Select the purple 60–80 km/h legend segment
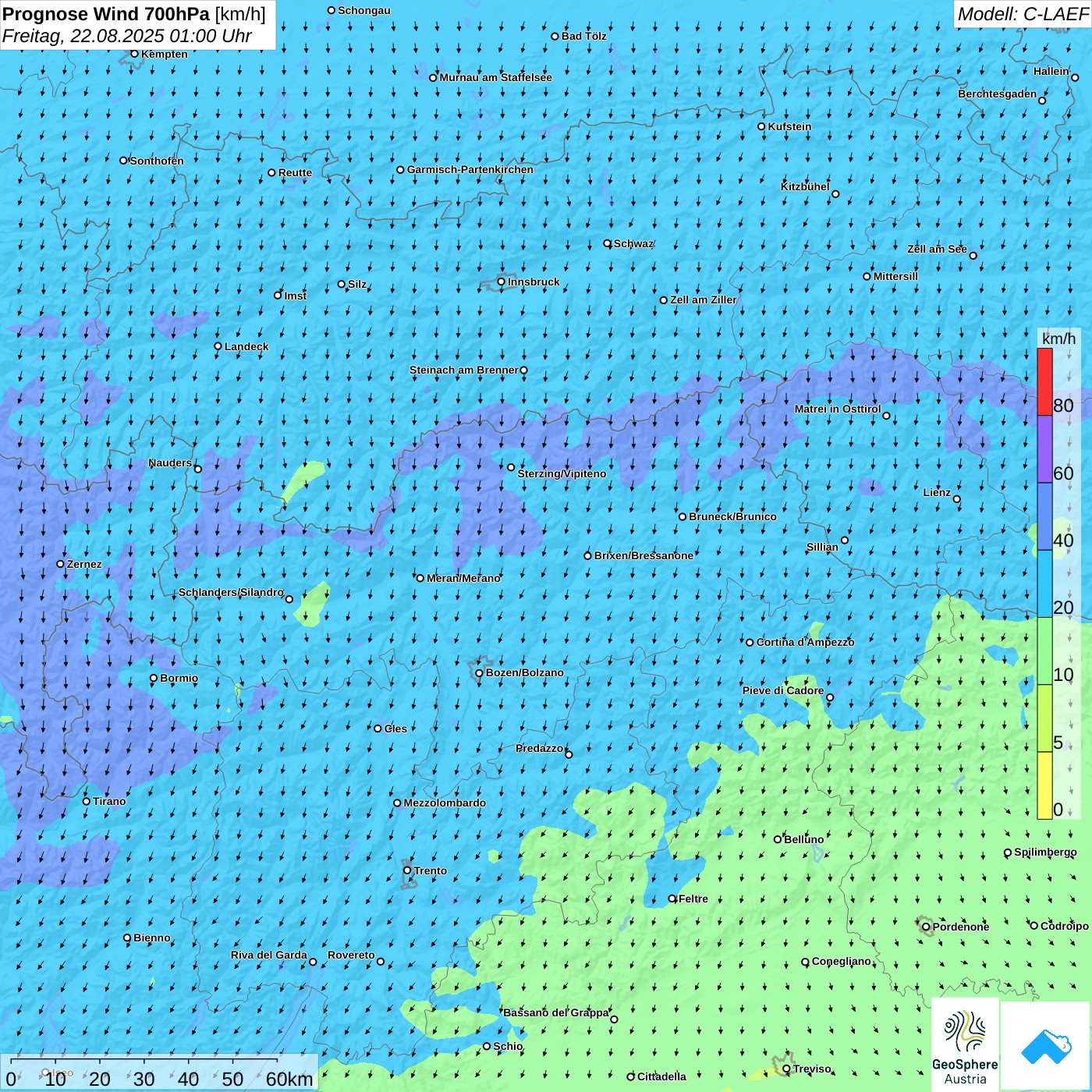This screenshot has width=1092, height=1092. [1044, 449]
